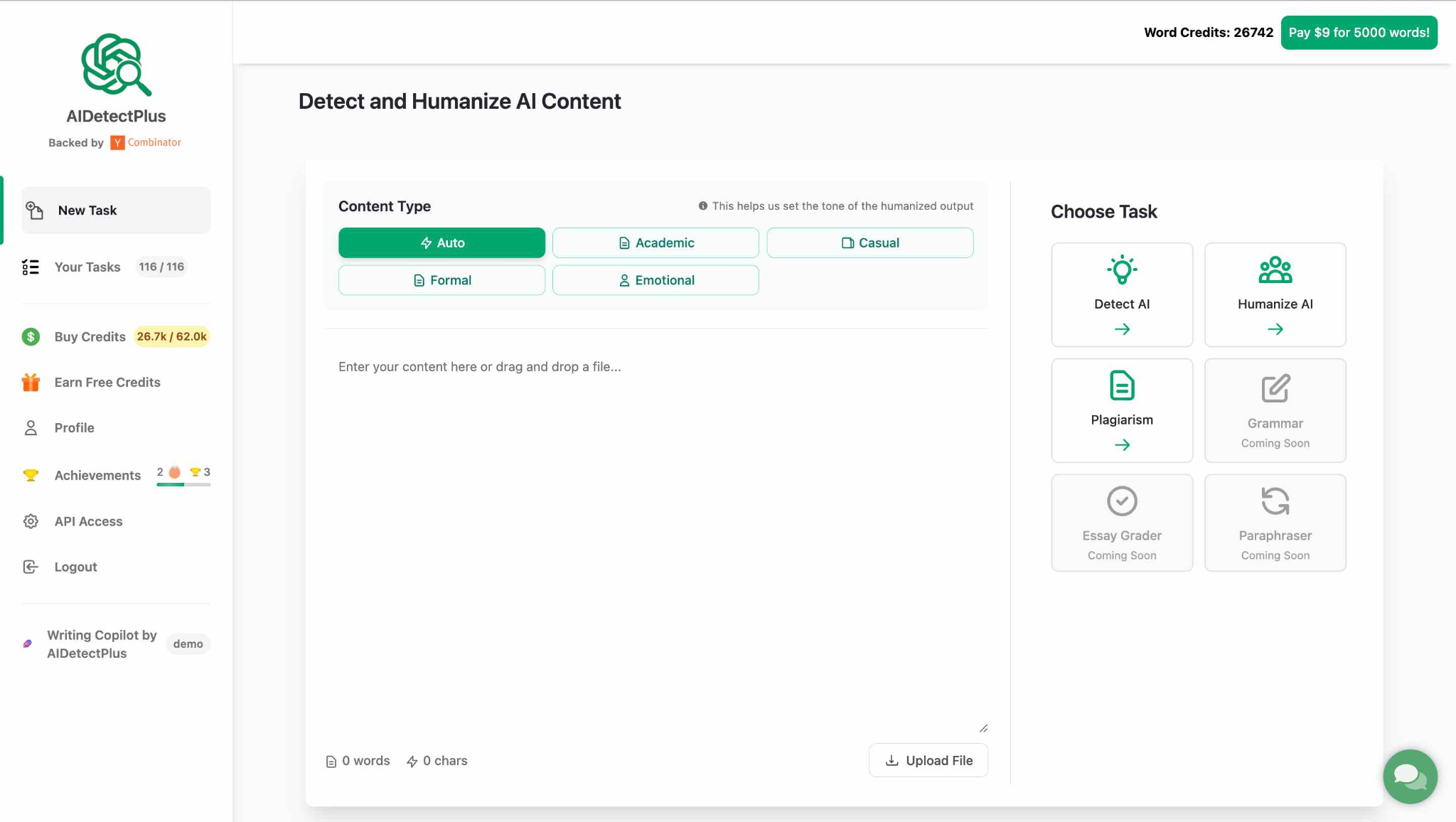
Task: Switch content type to Casual
Action: point(869,242)
